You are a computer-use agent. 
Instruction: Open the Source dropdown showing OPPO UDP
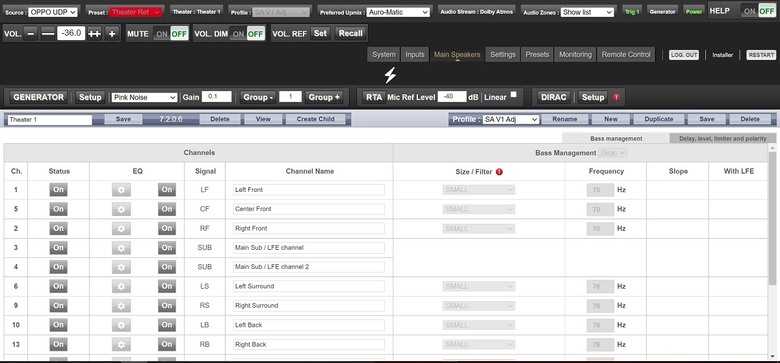[53, 12]
